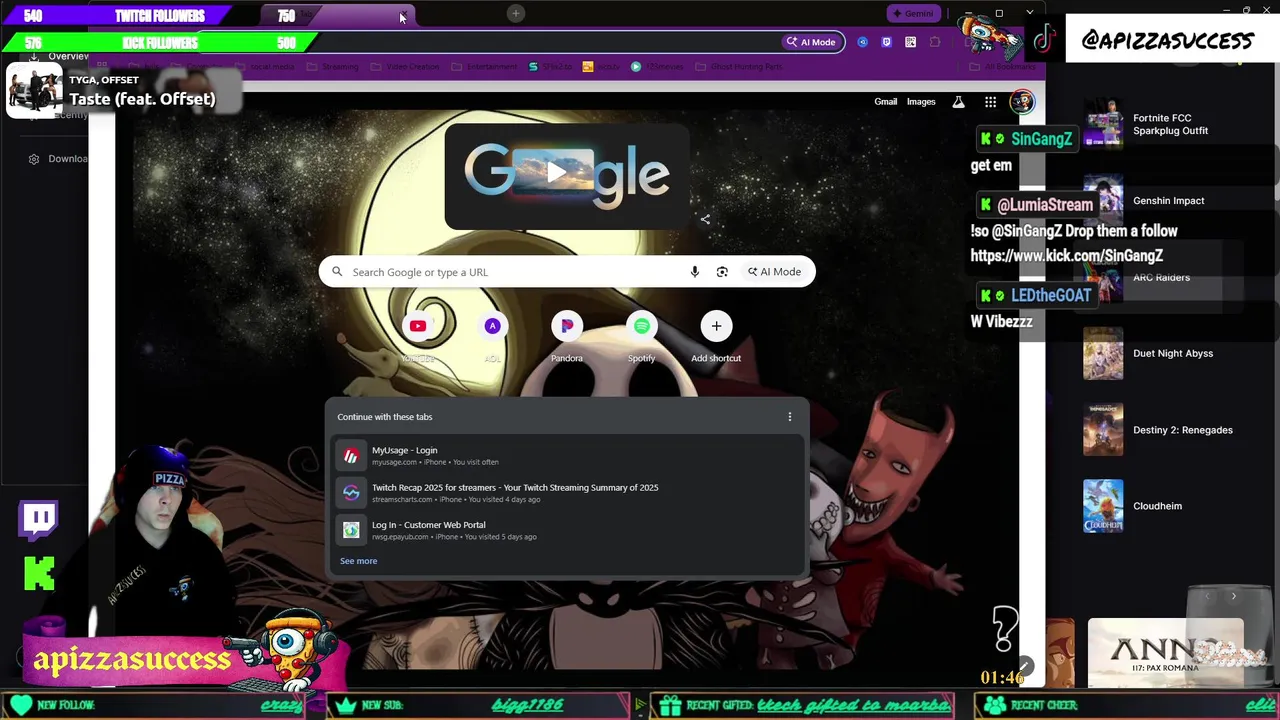1280x720 pixels.
Task: Click the Gemini button in title bar
Action: (x=913, y=14)
